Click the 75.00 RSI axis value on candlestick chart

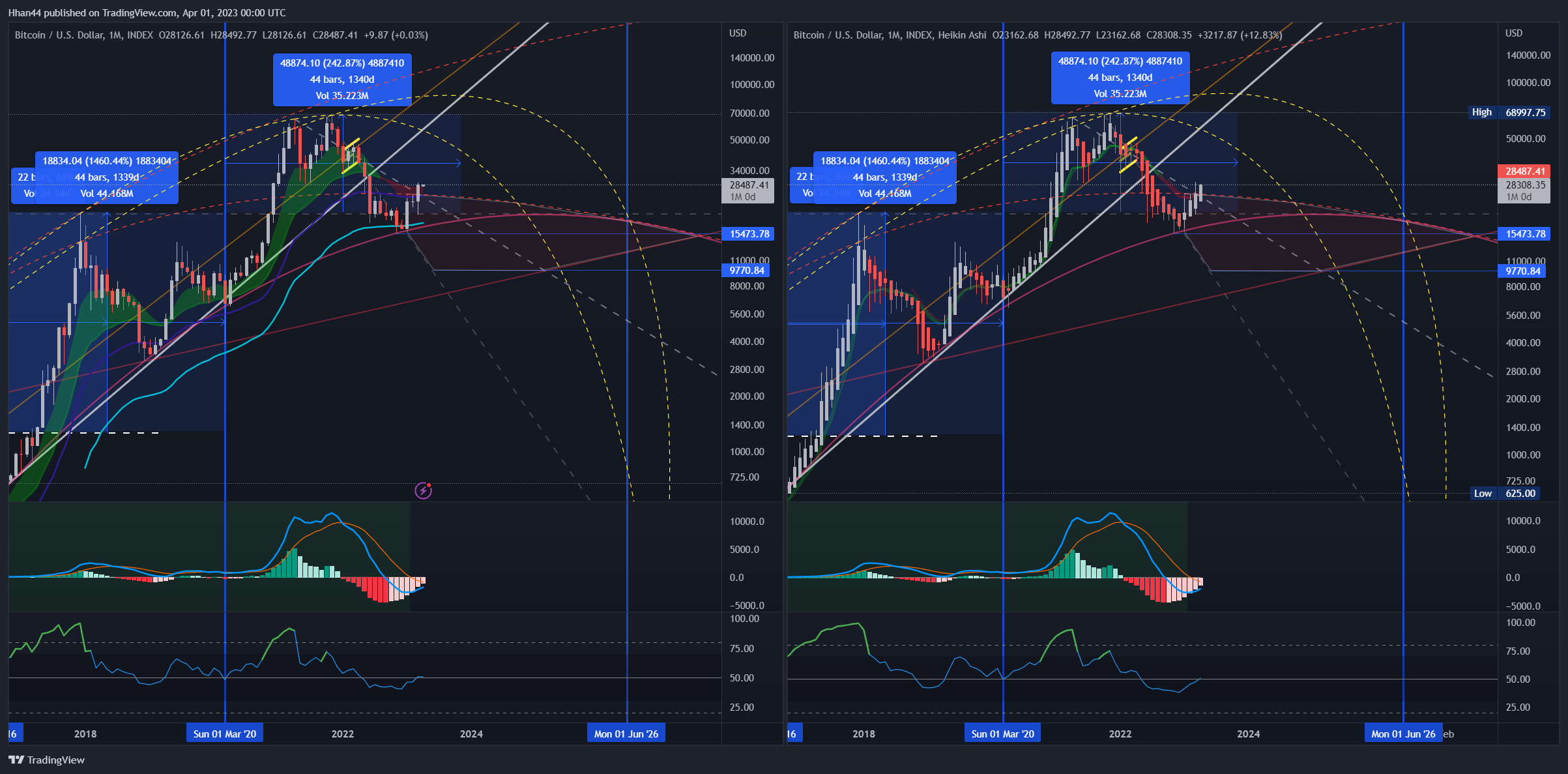pos(742,648)
